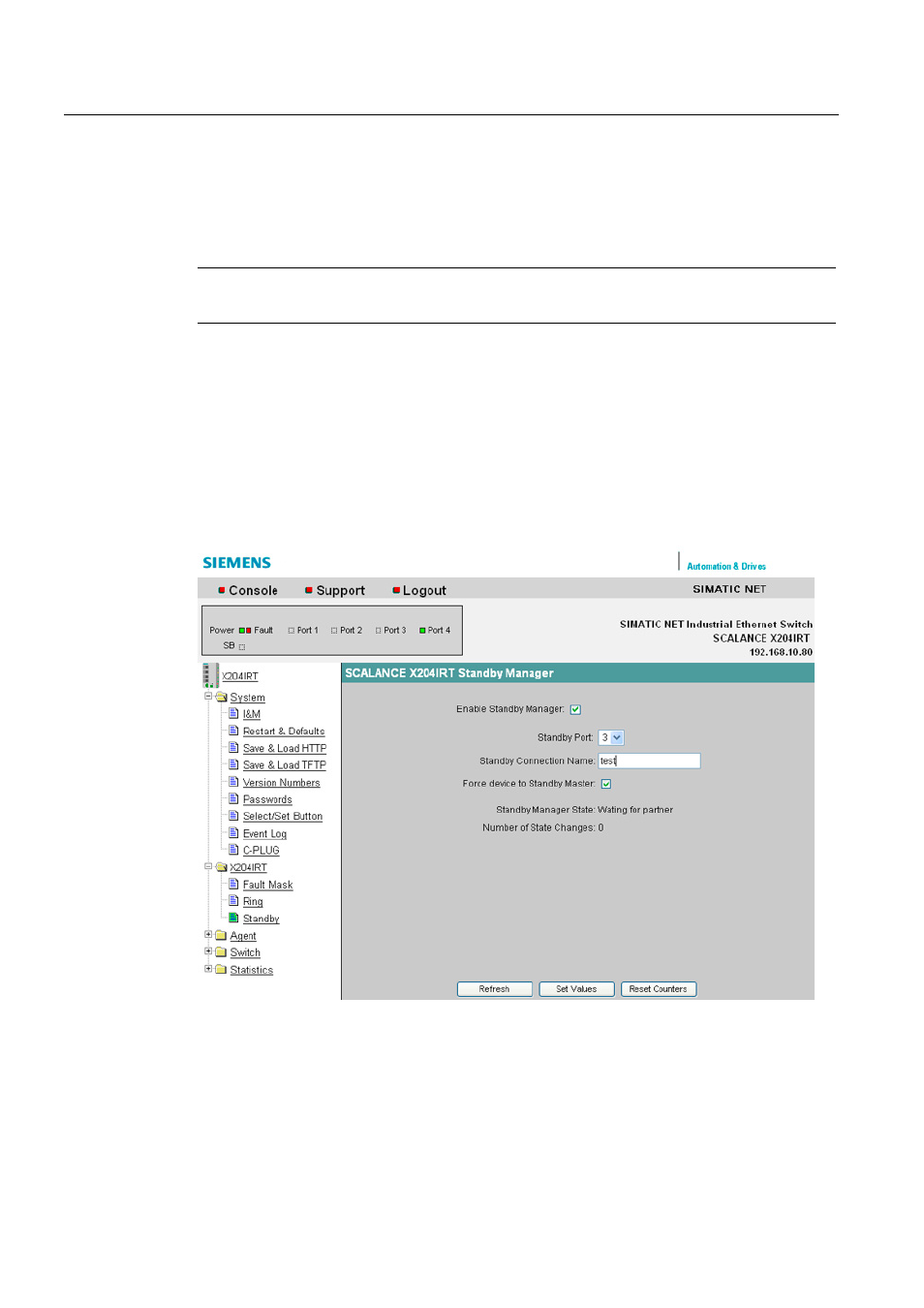Click the Port 2 LED indicator
This screenshot has height=1308, width=924.
click(334, 631)
